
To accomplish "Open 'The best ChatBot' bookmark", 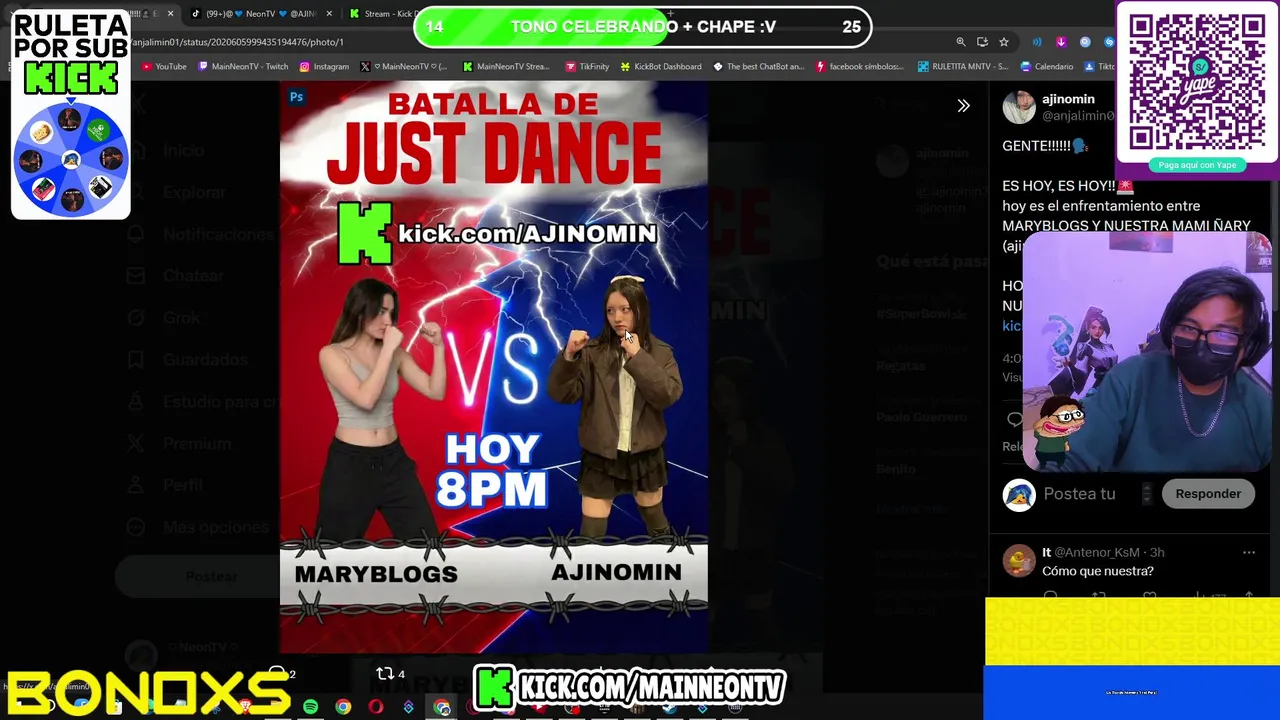I will pyautogui.click(x=758, y=67).
